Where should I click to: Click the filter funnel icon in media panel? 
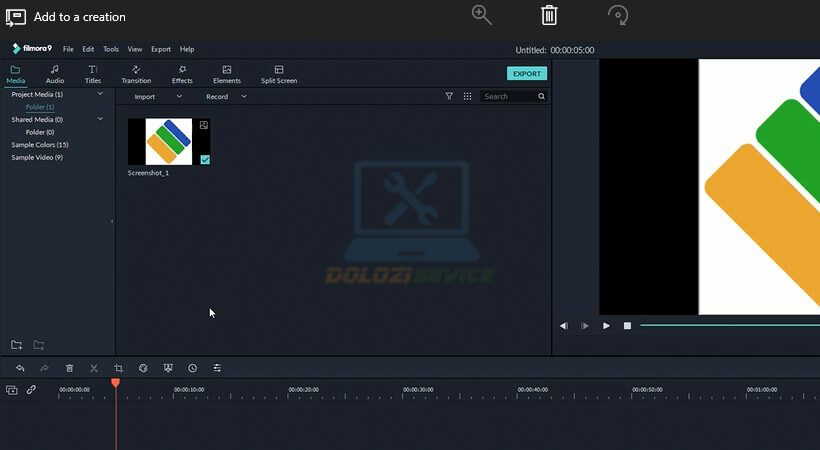[449, 96]
